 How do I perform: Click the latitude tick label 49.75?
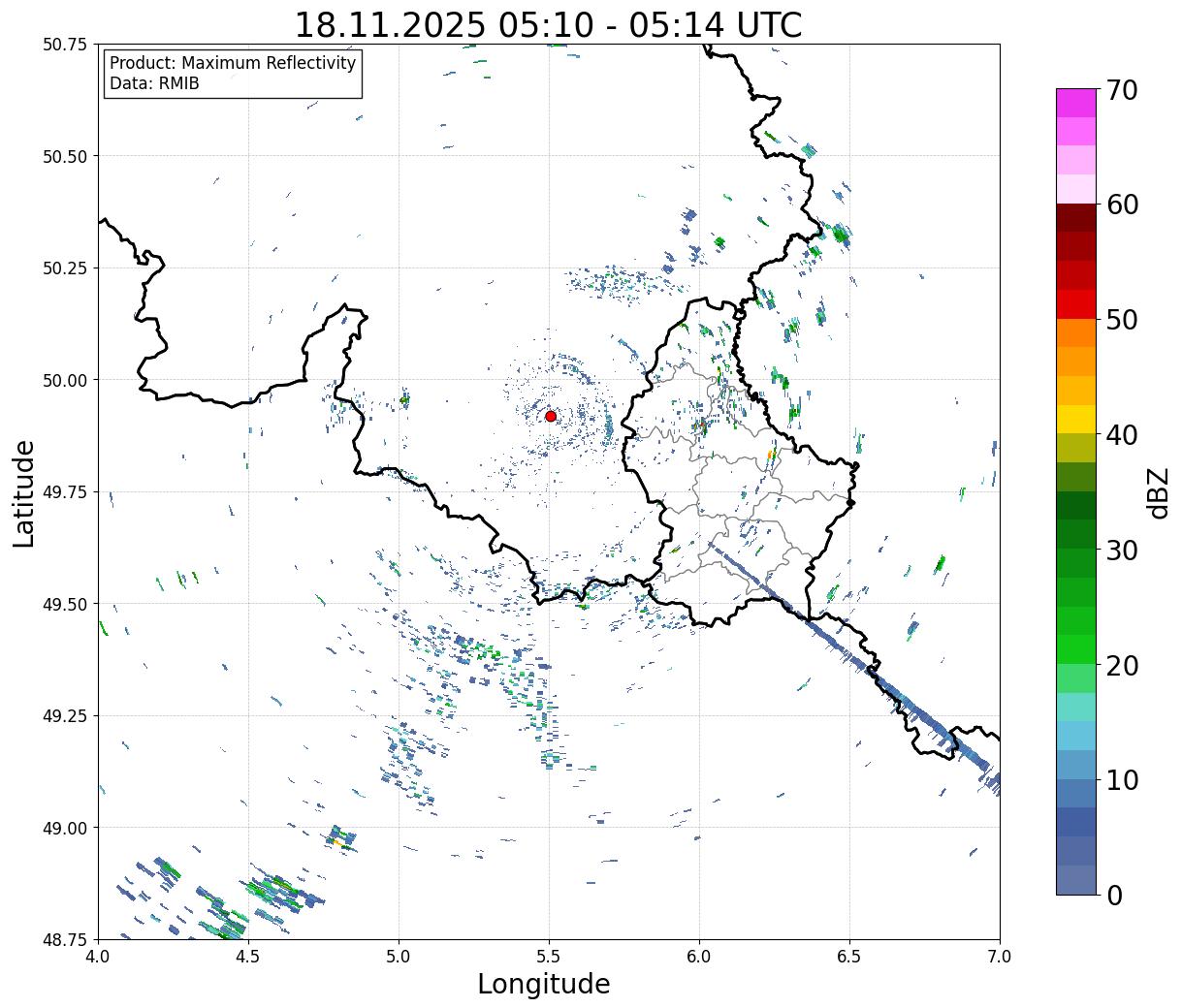pos(65,492)
